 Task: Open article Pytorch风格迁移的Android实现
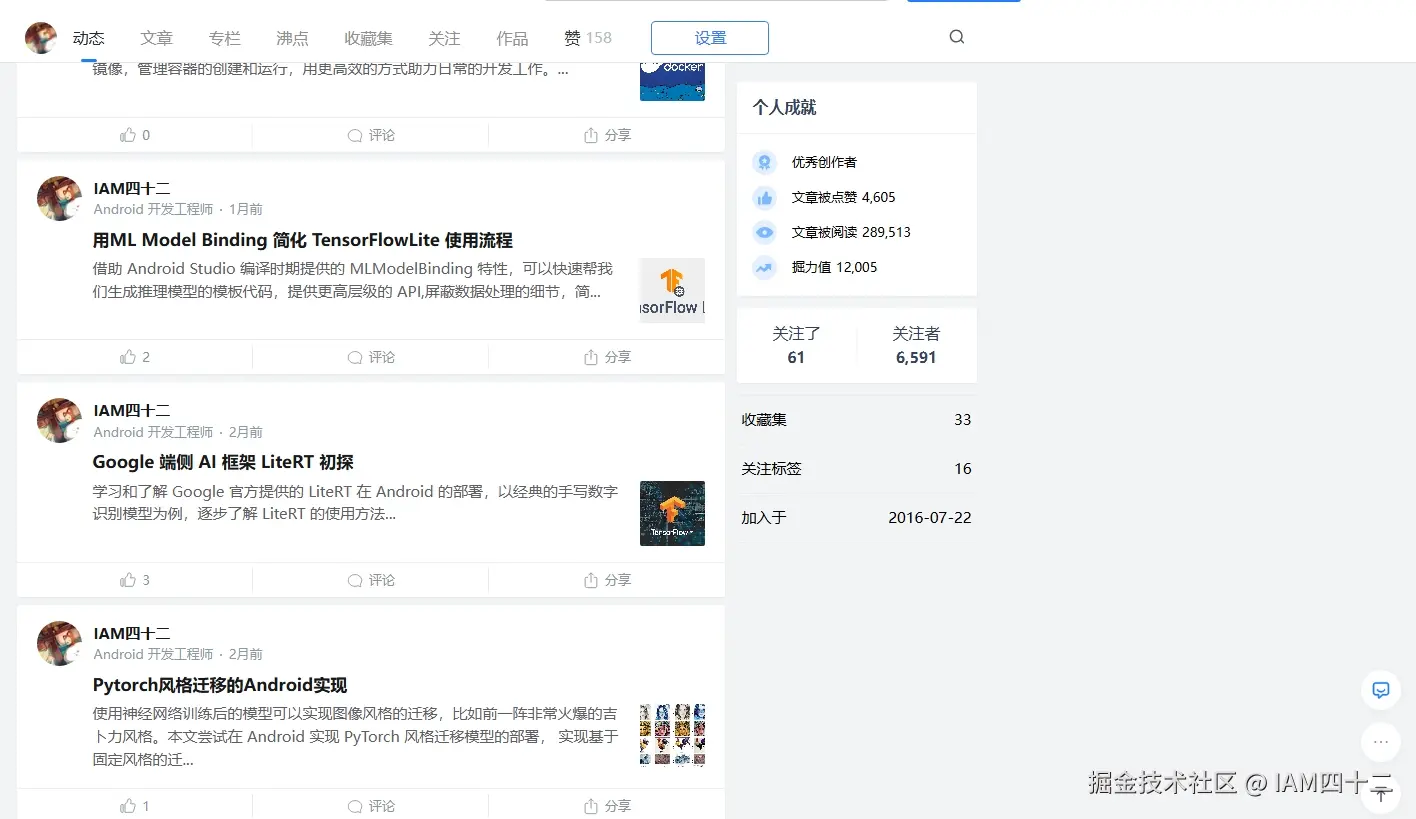[220, 685]
